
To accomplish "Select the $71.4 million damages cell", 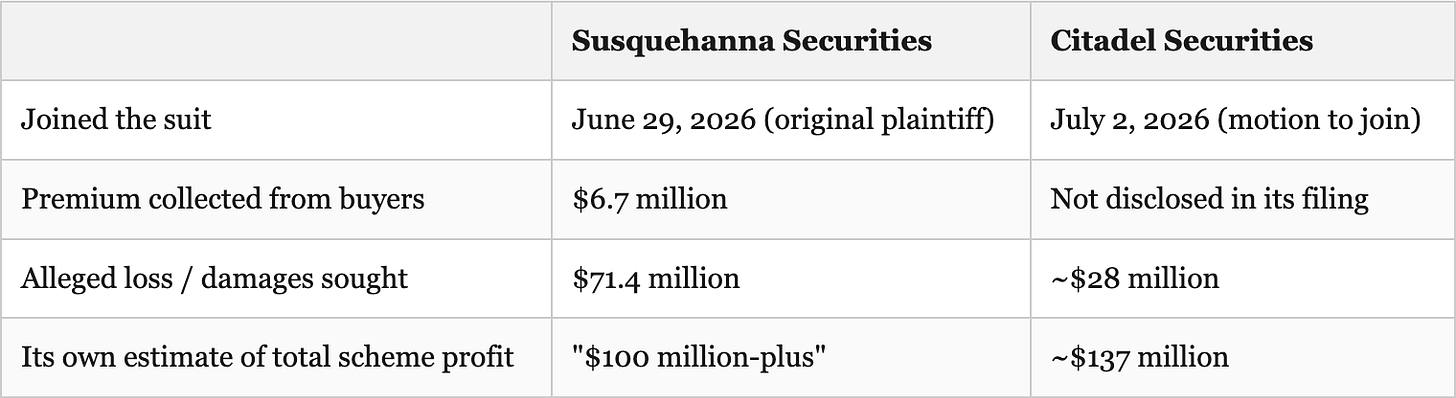I will (x=790, y=278).
